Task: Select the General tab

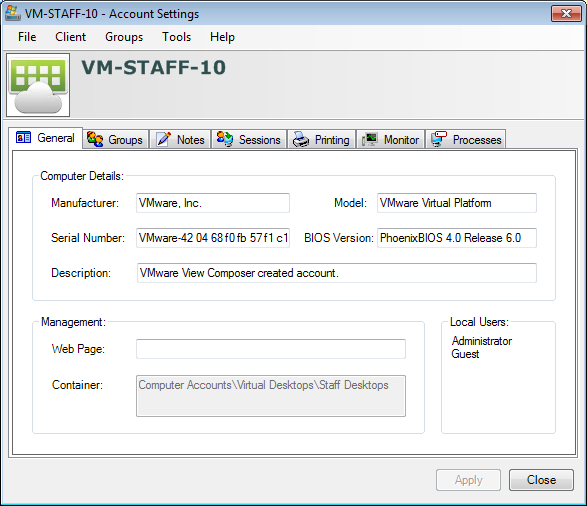Action: point(45,138)
